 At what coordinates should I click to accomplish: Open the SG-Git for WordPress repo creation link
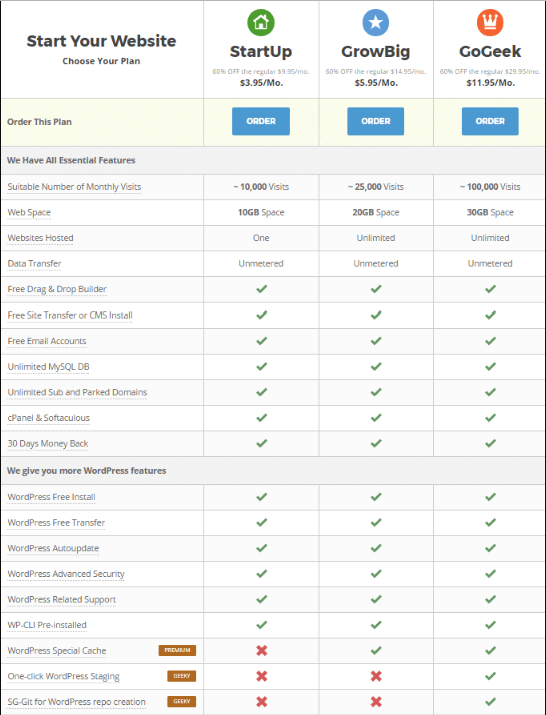(x=77, y=702)
